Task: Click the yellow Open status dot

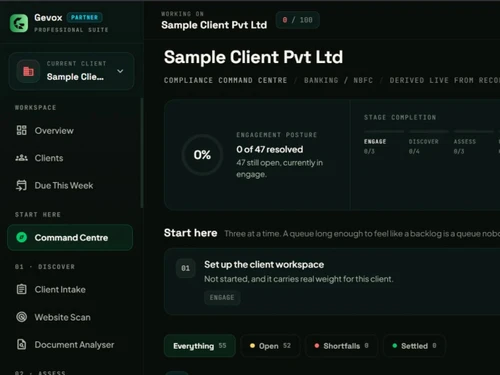Action: pos(252,346)
